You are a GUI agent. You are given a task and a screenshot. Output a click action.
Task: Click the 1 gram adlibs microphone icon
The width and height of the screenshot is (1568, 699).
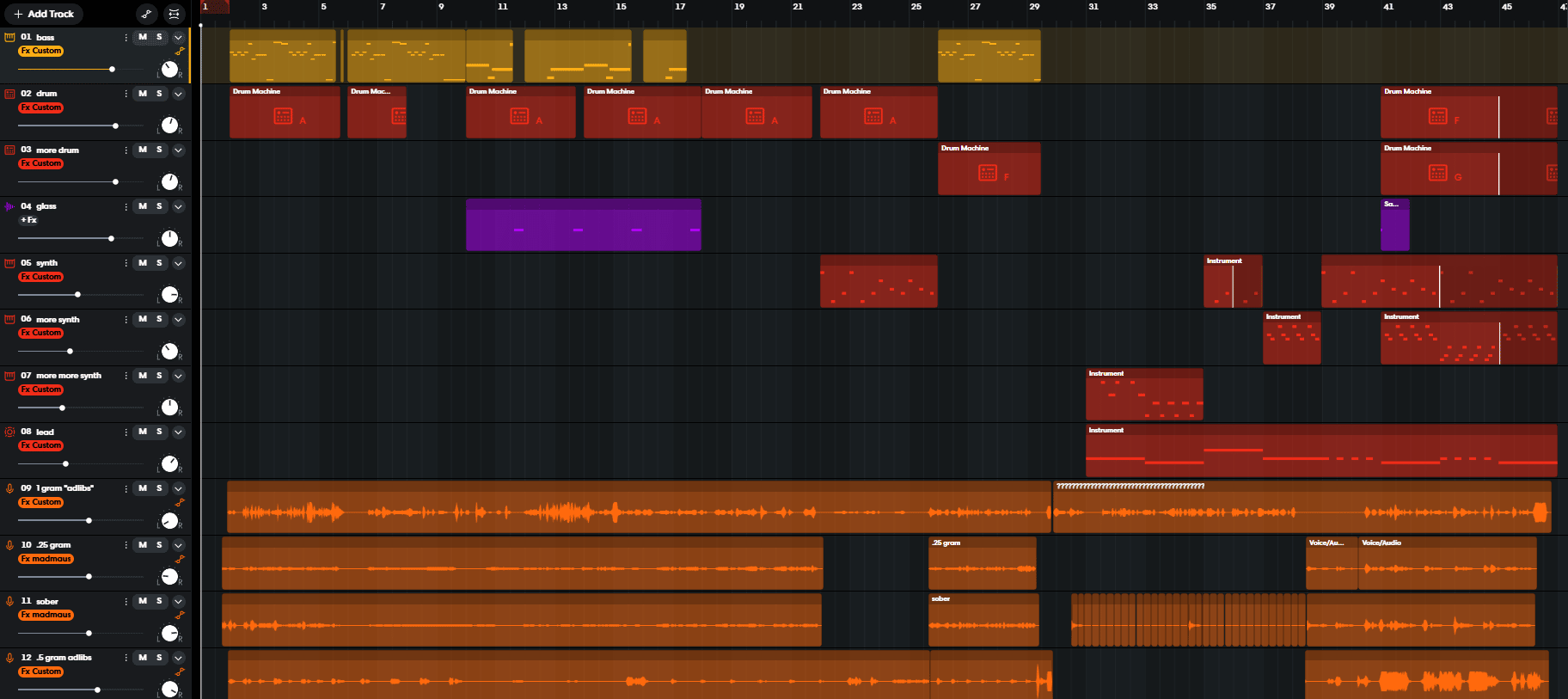pyautogui.click(x=9, y=488)
